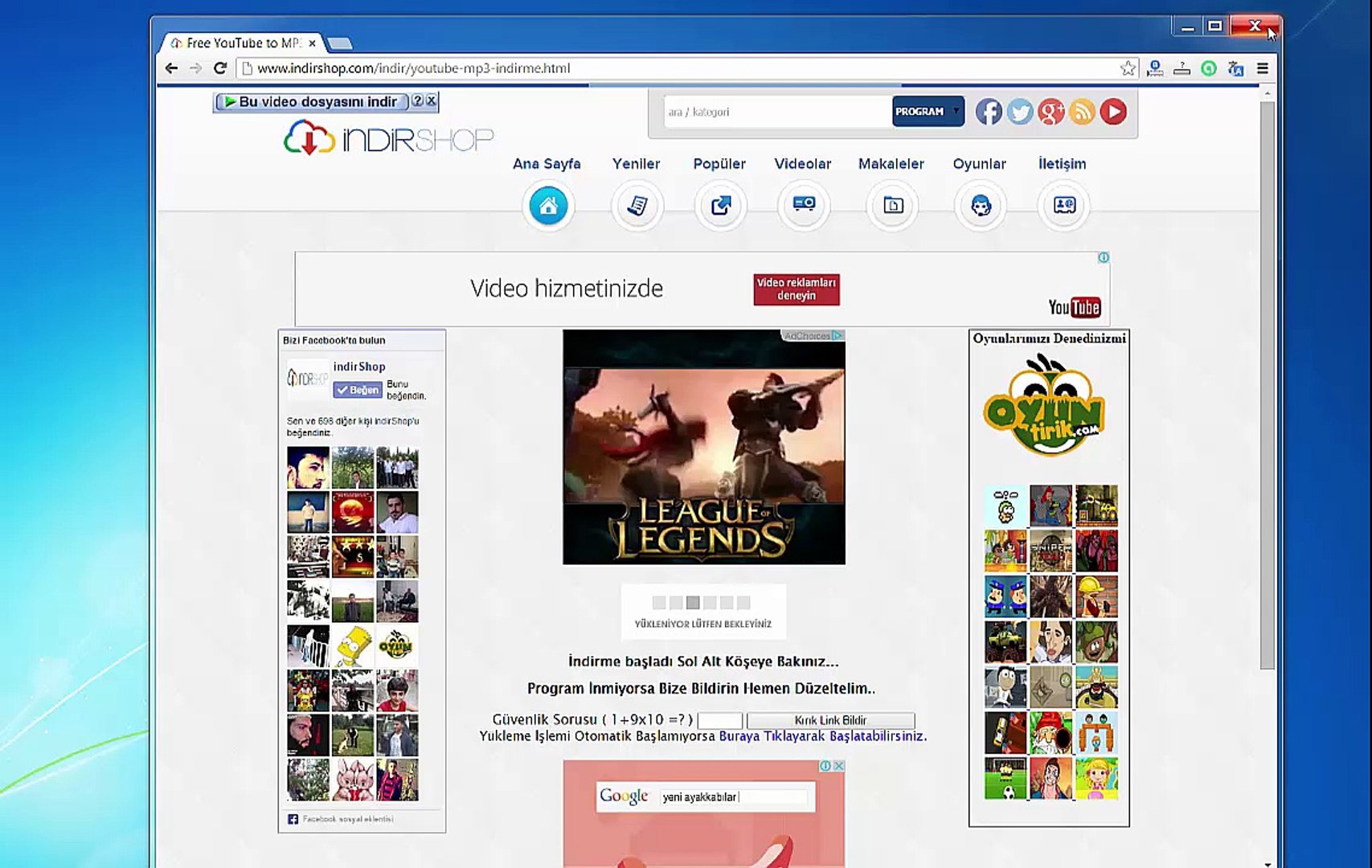The image size is (1372, 868).
Task: Reload the page in the browser toolbar
Action: tap(219, 68)
